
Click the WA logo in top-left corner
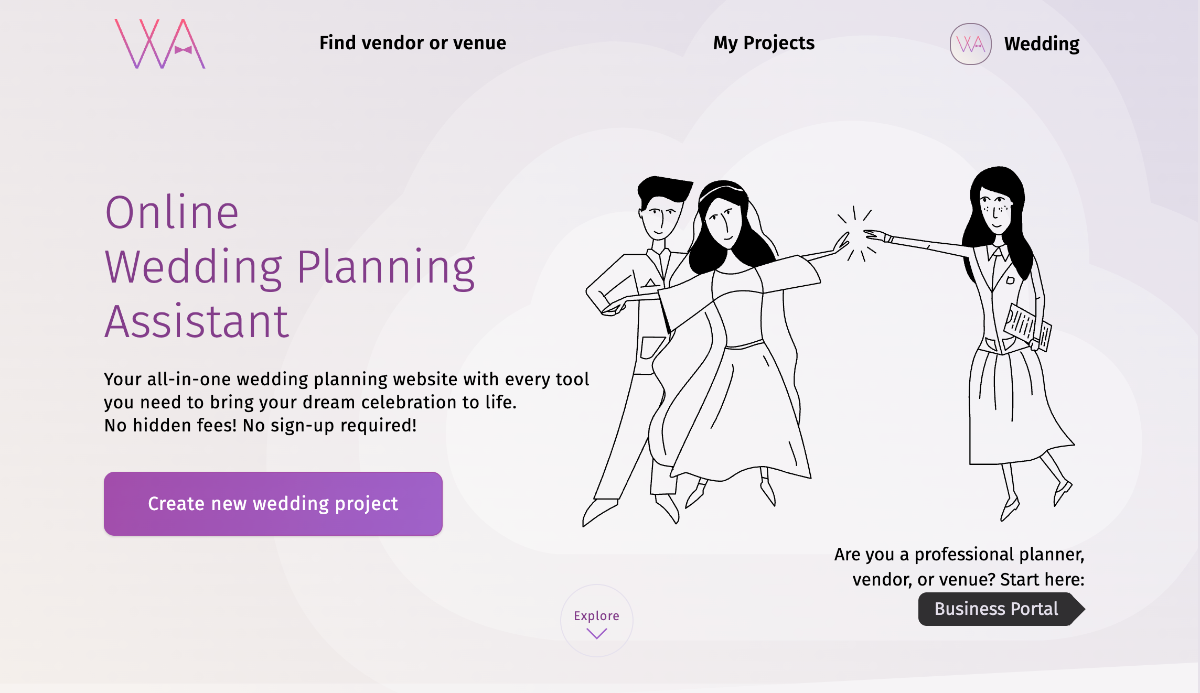(x=160, y=44)
